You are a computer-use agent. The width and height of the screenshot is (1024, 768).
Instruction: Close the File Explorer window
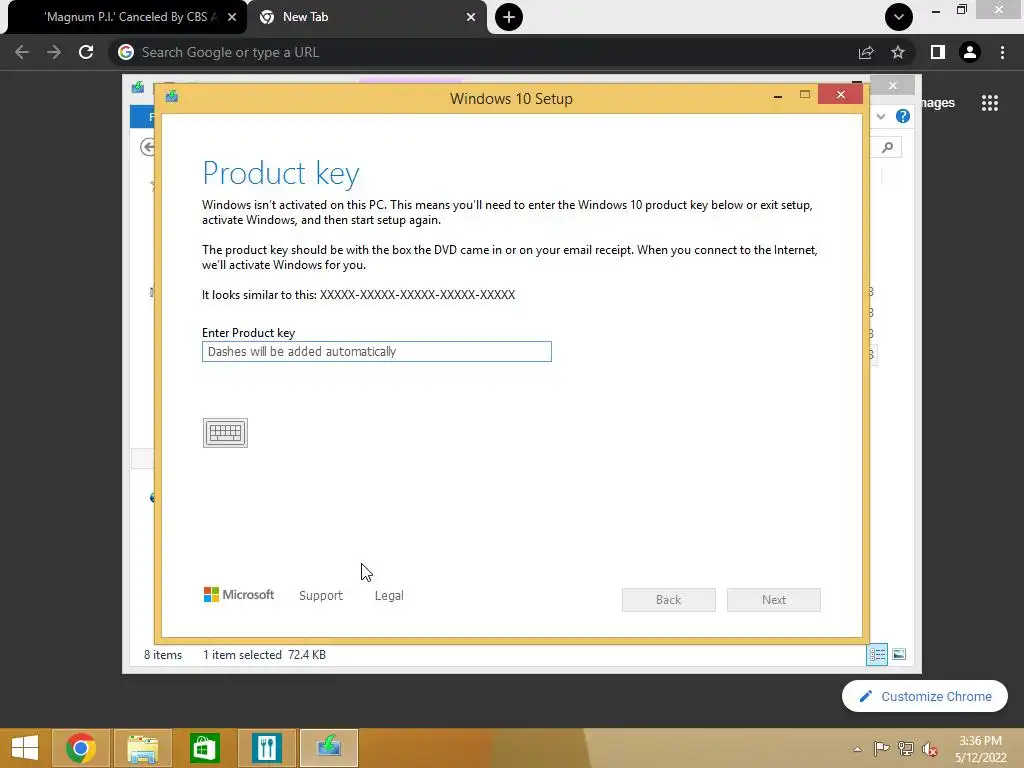coord(893,86)
